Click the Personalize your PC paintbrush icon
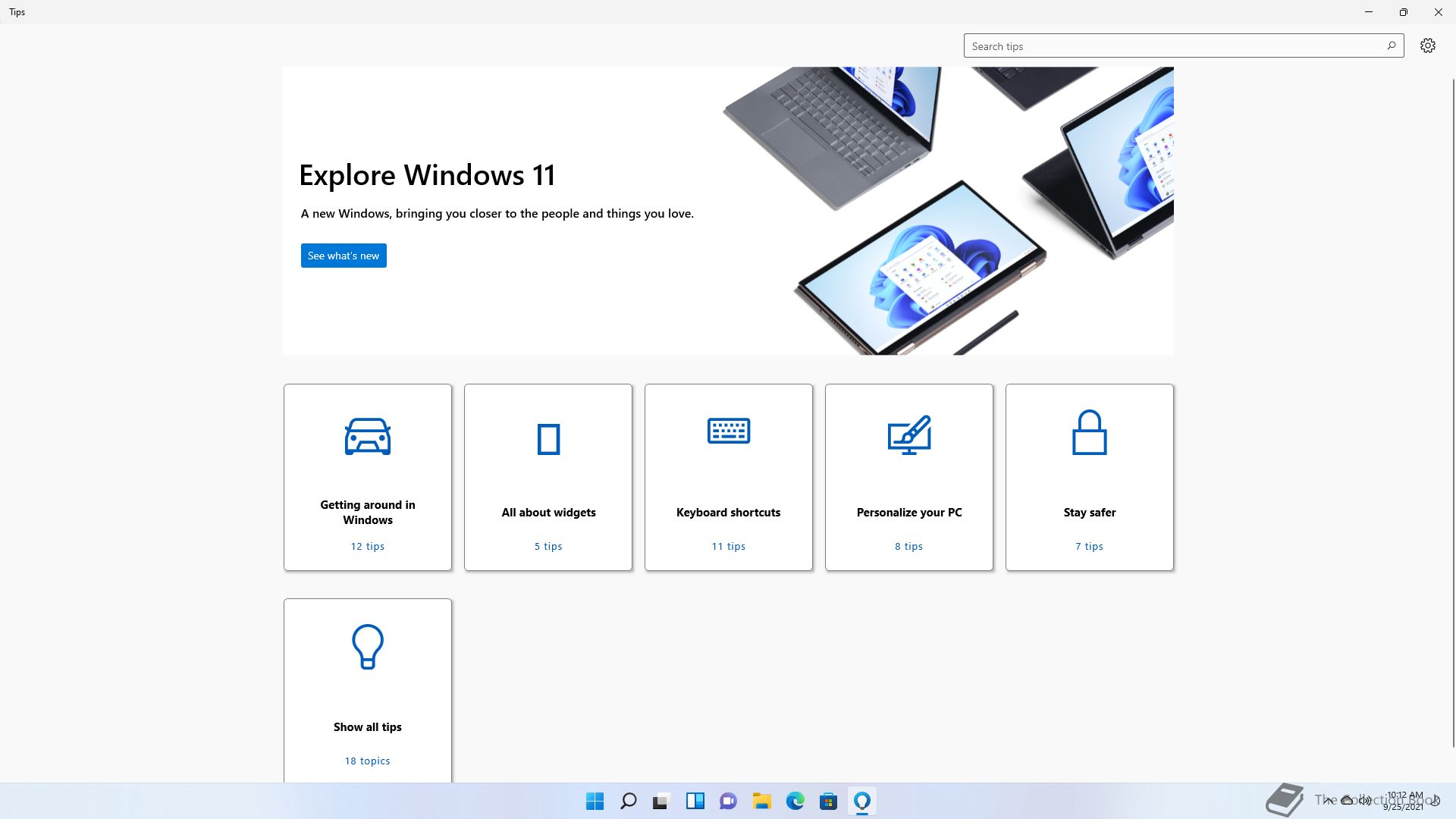1456x819 pixels. [908, 435]
